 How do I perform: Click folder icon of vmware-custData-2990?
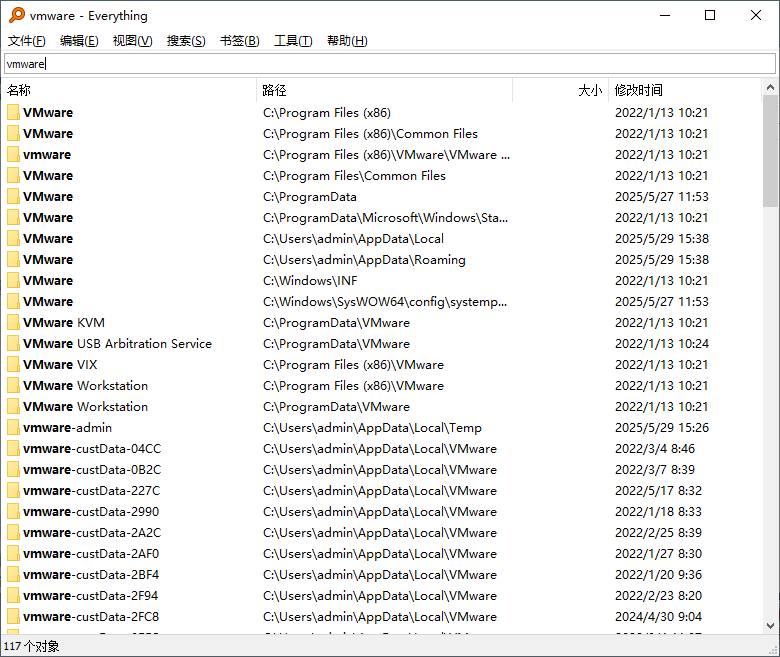click(13, 511)
